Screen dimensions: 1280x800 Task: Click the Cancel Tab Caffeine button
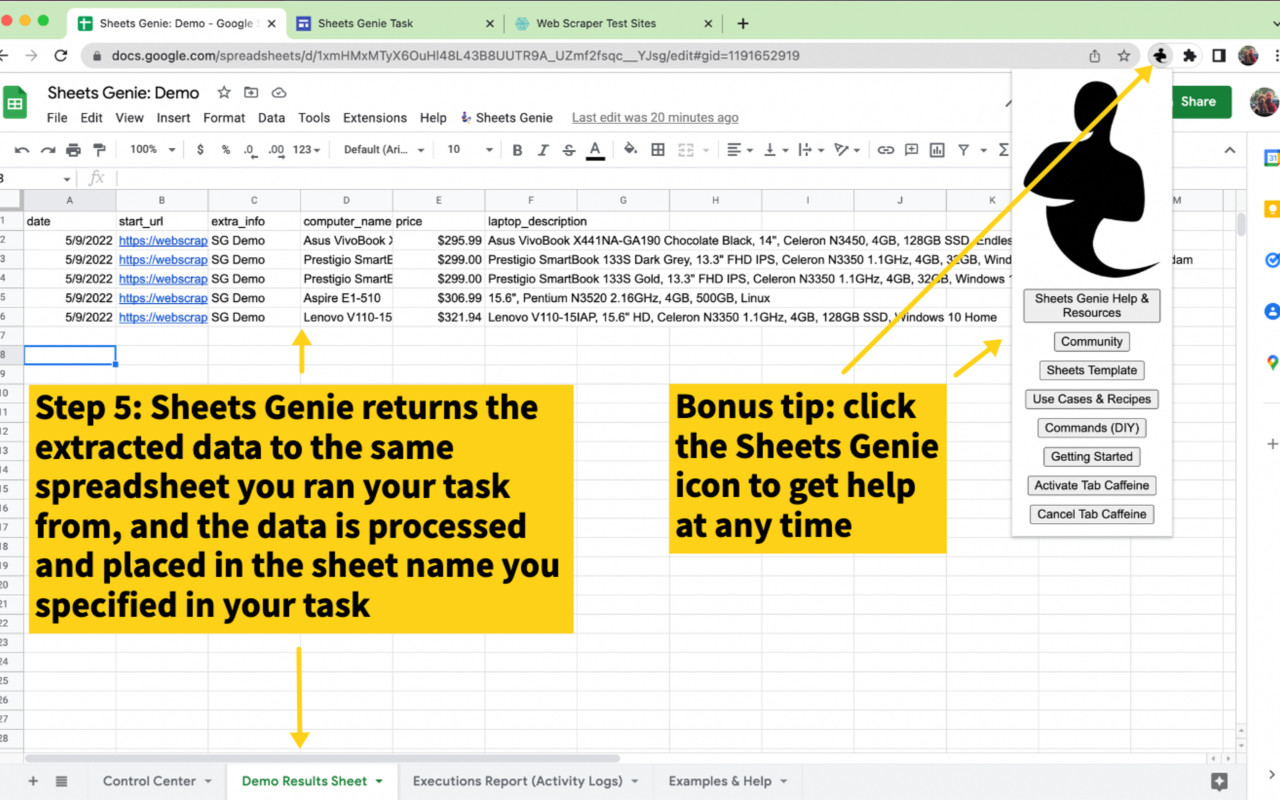(x=1092, y=514)
